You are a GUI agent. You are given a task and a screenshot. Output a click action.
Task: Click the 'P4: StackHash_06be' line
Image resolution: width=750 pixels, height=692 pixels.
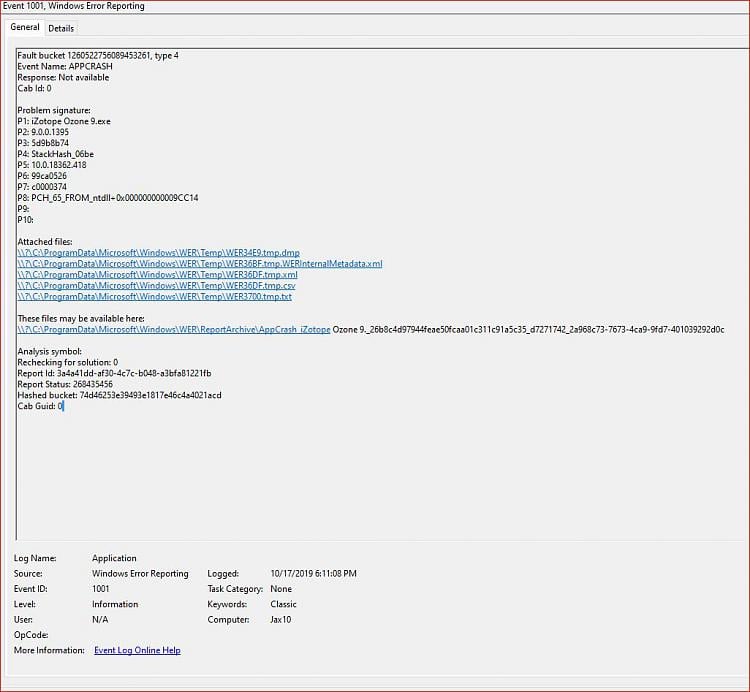pos(55,154)
